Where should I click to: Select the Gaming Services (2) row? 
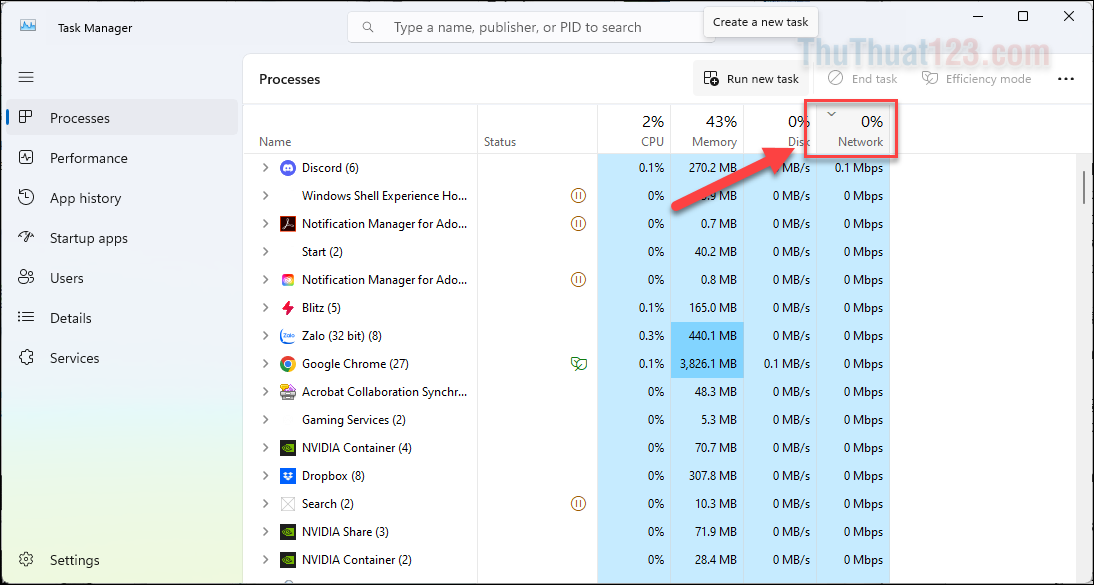click(x=567, y=420)
